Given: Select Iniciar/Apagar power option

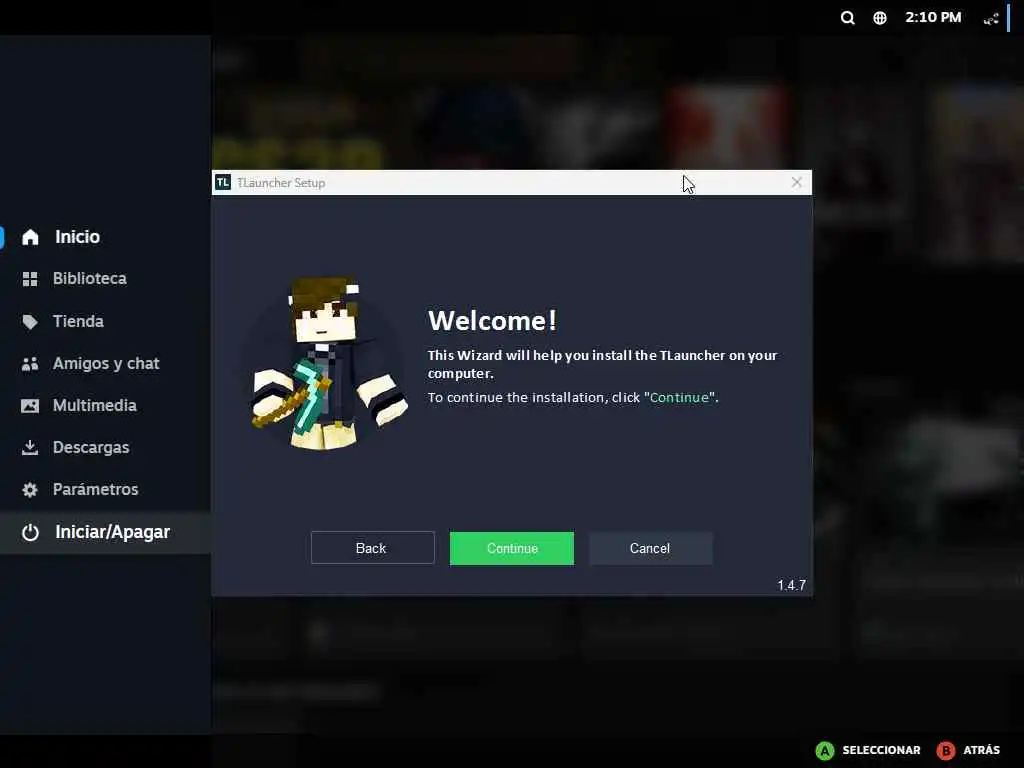Looking at the screenshot, I should 105,532.
